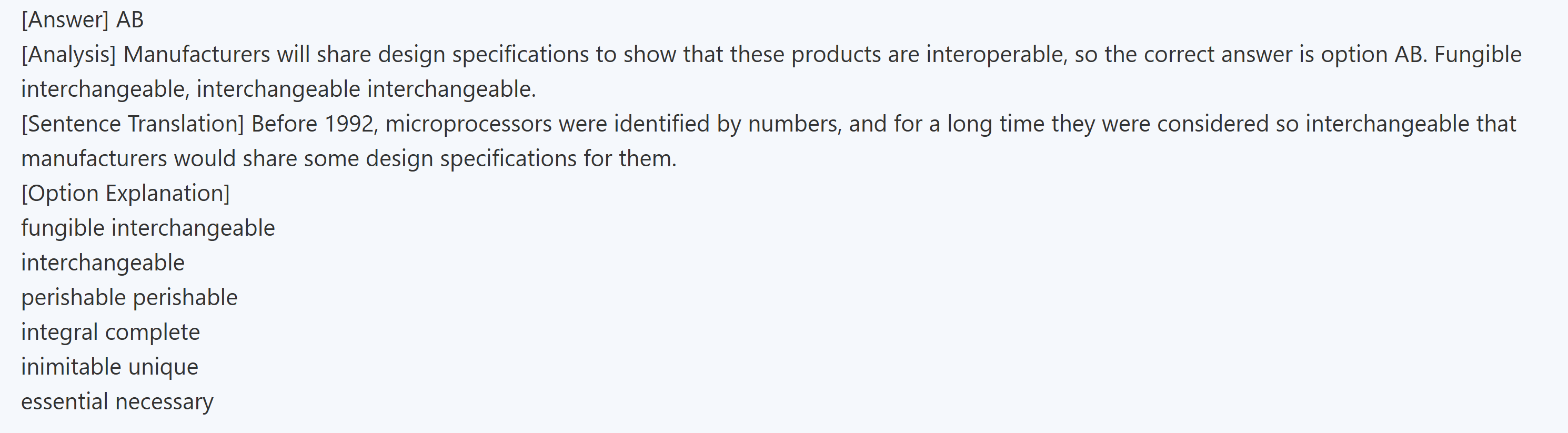Click the standalone "interchangeable" option line
The image size is (1568, 433).
(103, 263)
